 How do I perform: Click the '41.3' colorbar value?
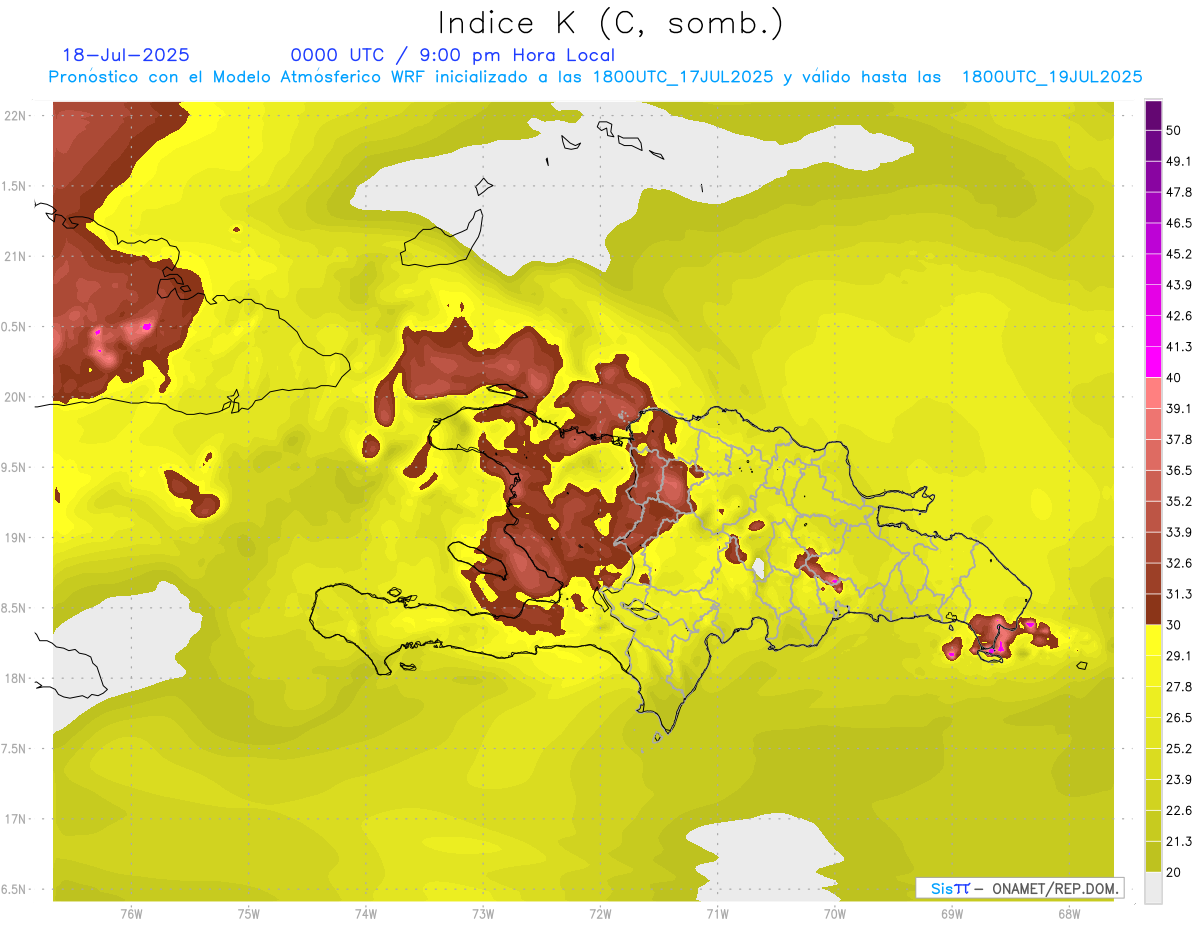tap(1179, 347)
